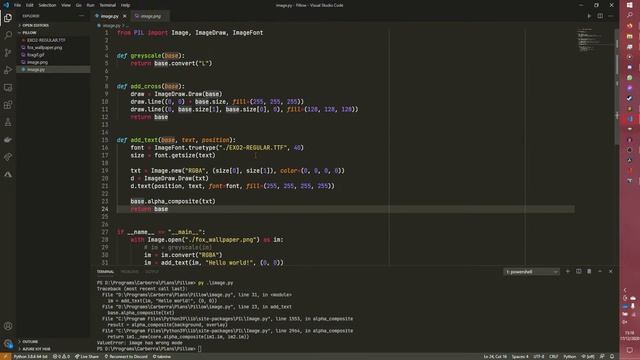
Task: Select the Terminal panel tab
Action: point(105,271)
